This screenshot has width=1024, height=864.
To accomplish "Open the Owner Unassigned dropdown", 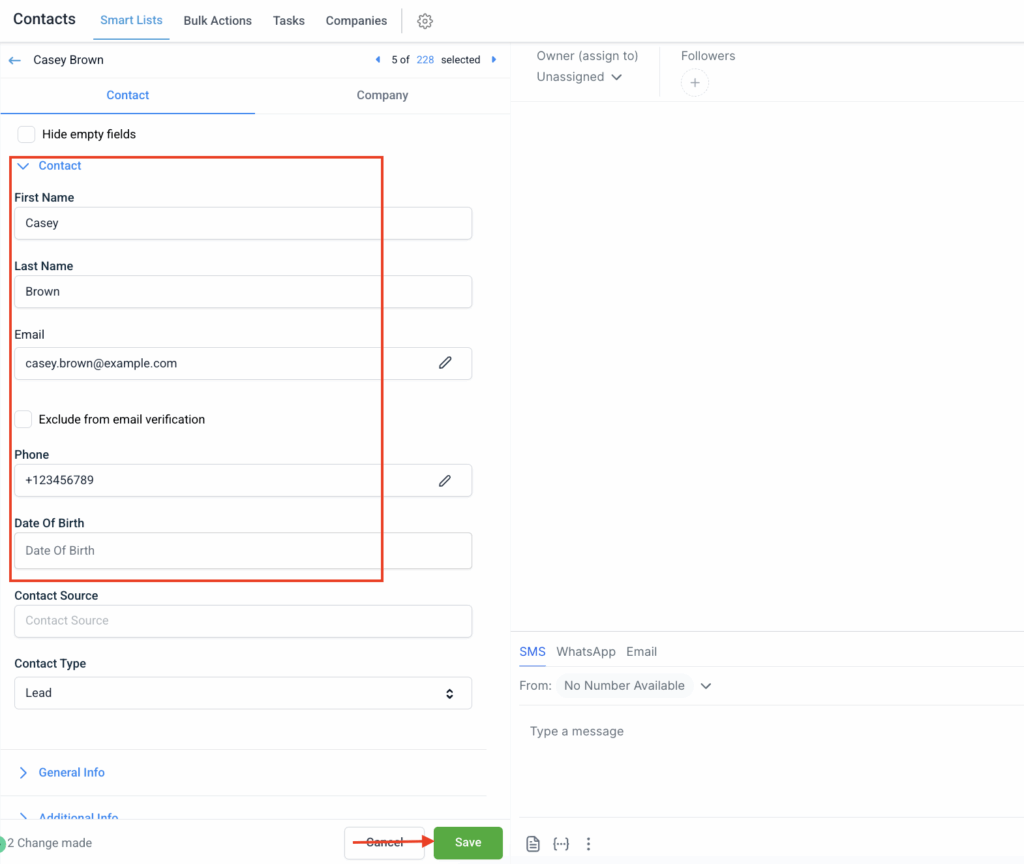I will 579,77.
